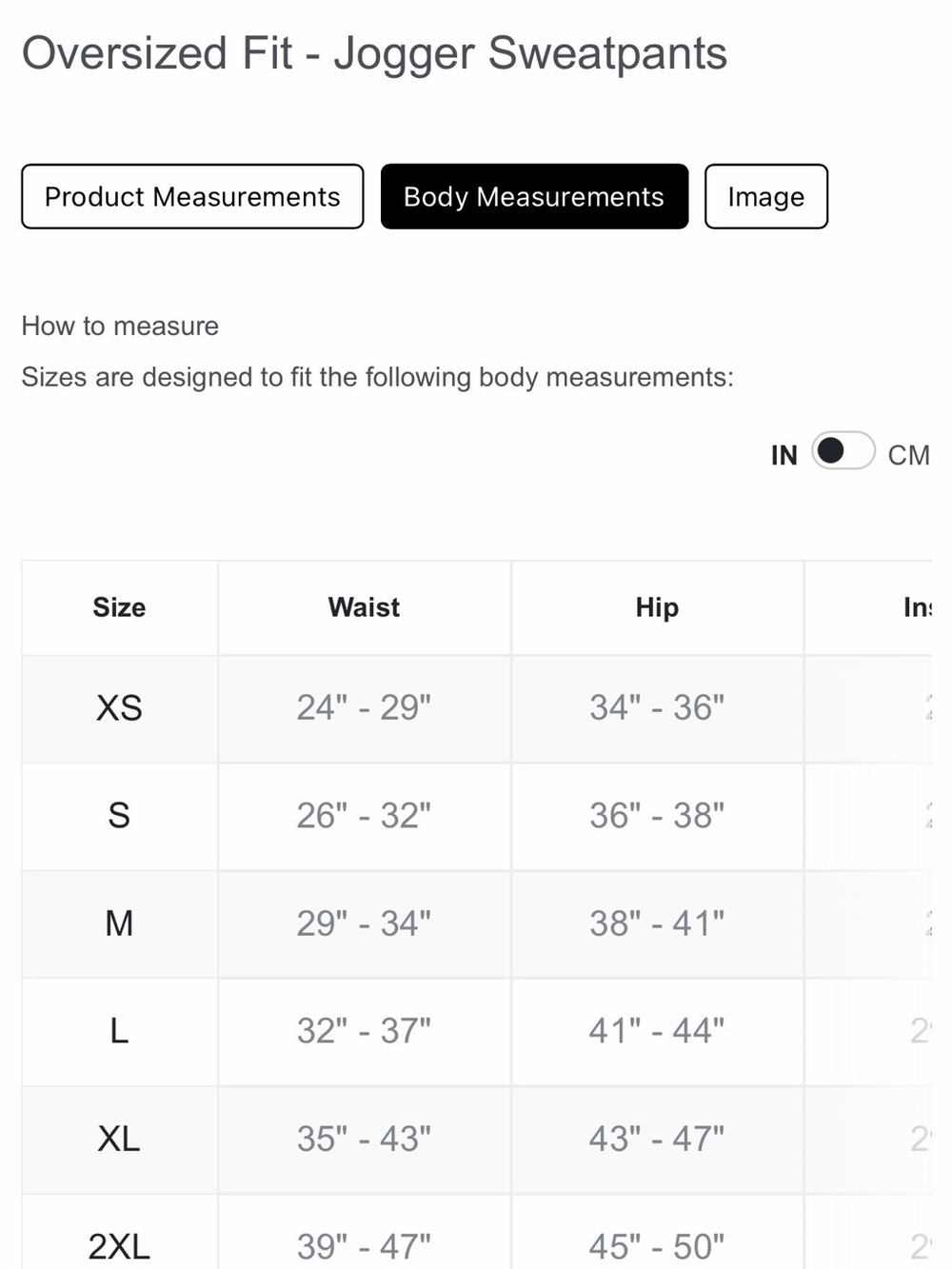The width and height of the screenshot is (952, 1269).
Task: Click the Size column header
Action: pos(119,607)
